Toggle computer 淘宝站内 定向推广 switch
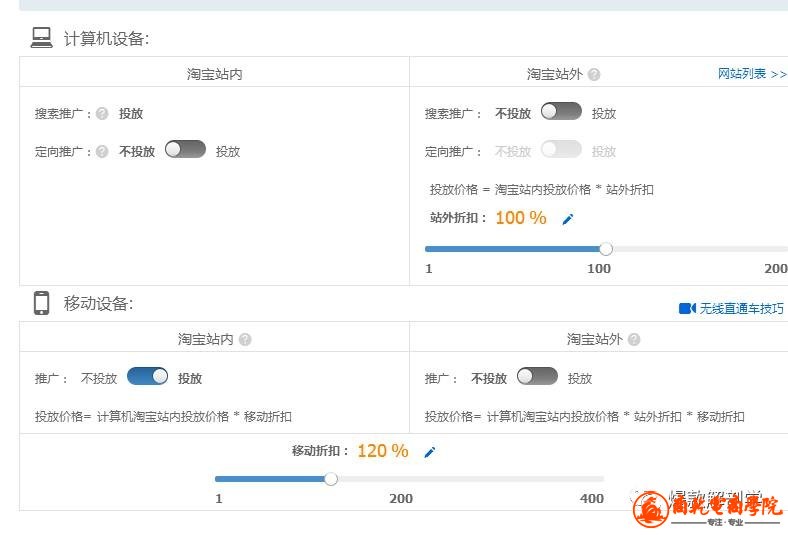The width and height of the screenshot is (788, 535). coord(185,150)
